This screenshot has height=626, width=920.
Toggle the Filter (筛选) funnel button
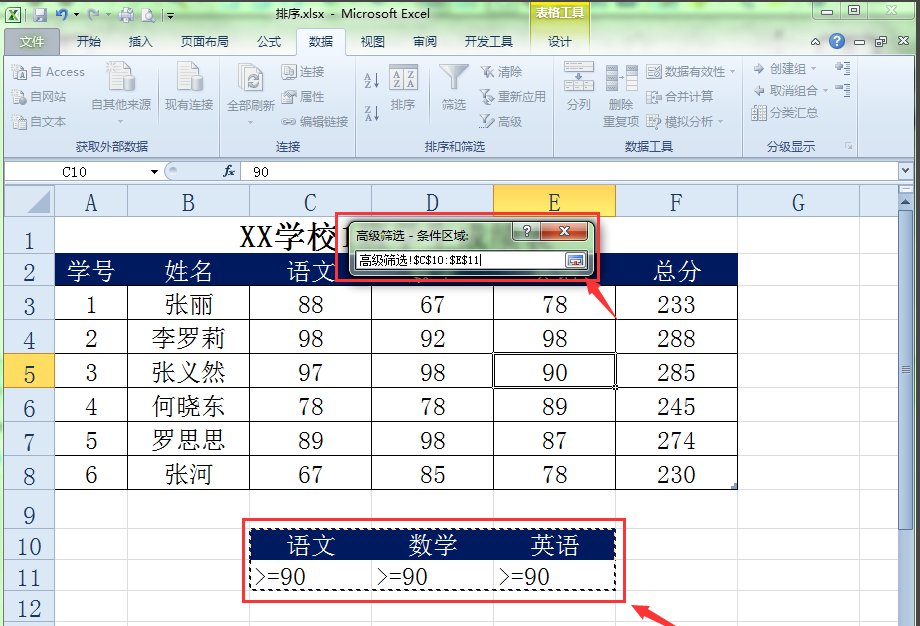454,88
